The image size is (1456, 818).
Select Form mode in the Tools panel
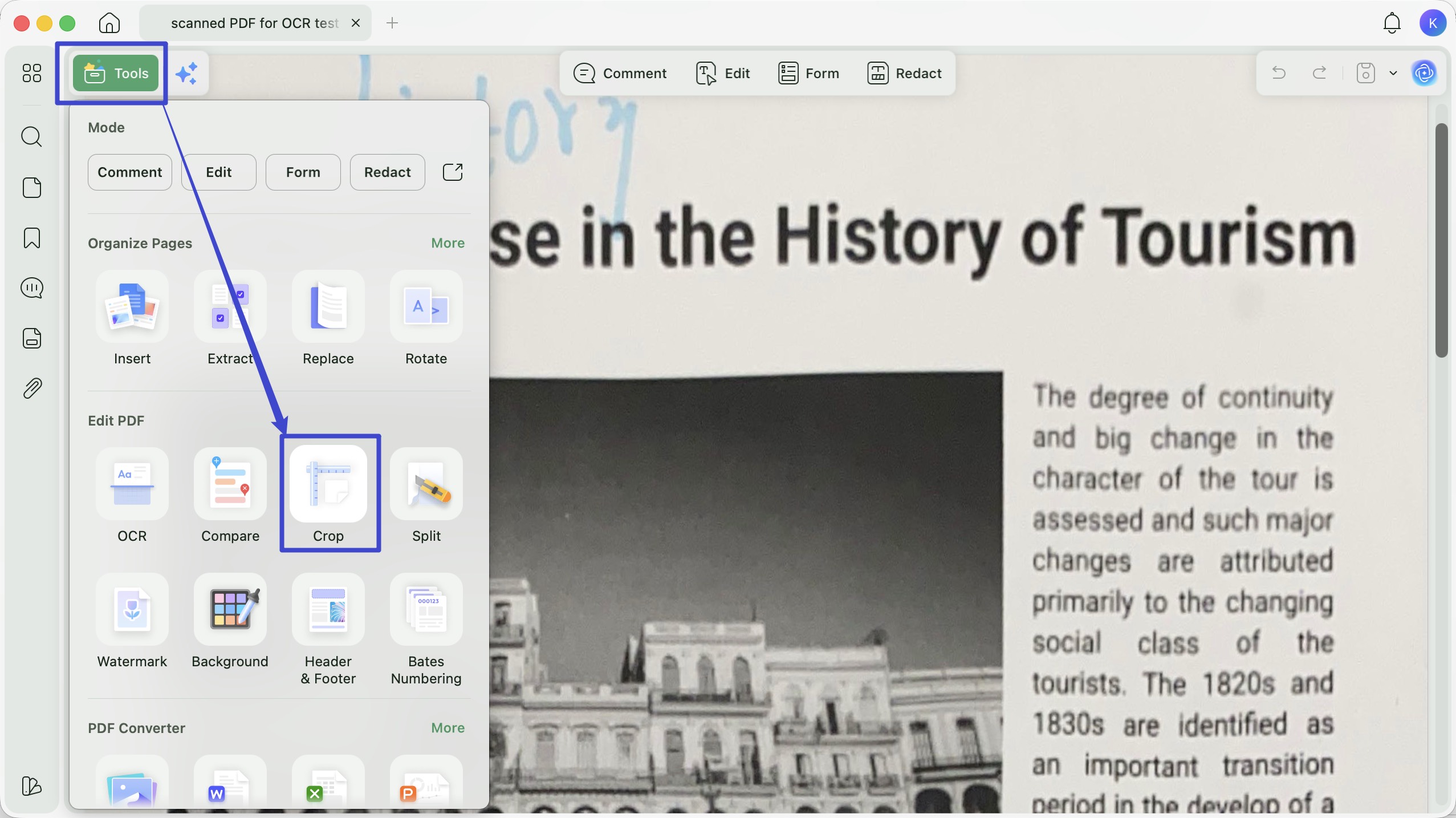coord(303,172)
